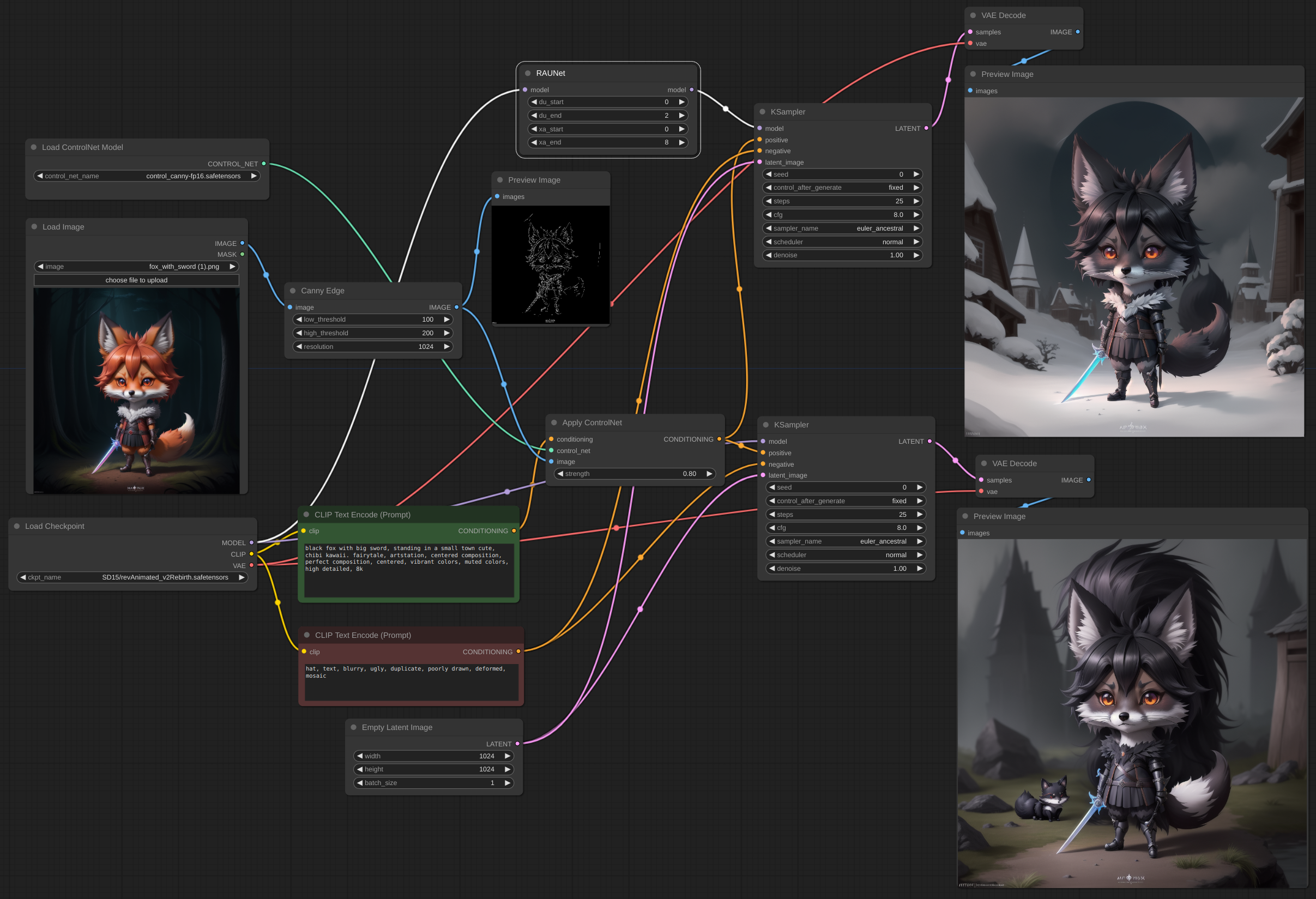1316x899 pixels.
Task: Collapse the Load Checkpoint node
Action: [17, 526]
